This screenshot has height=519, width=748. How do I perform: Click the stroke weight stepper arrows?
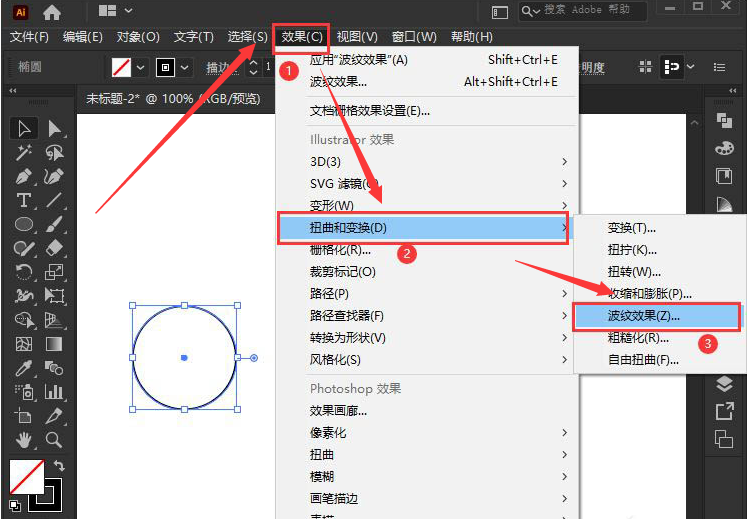coord(254,67)
